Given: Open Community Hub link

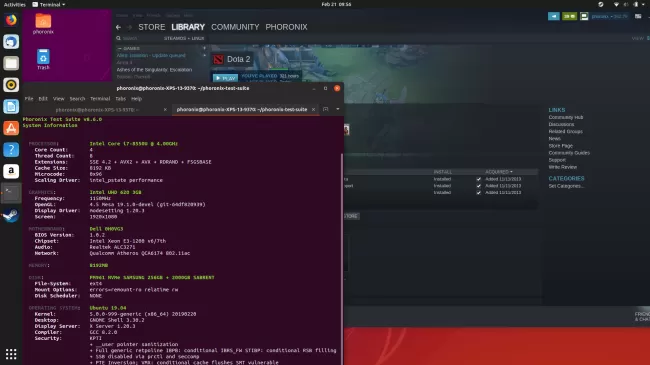Looking at the screenshot, I should coord(566,117).
